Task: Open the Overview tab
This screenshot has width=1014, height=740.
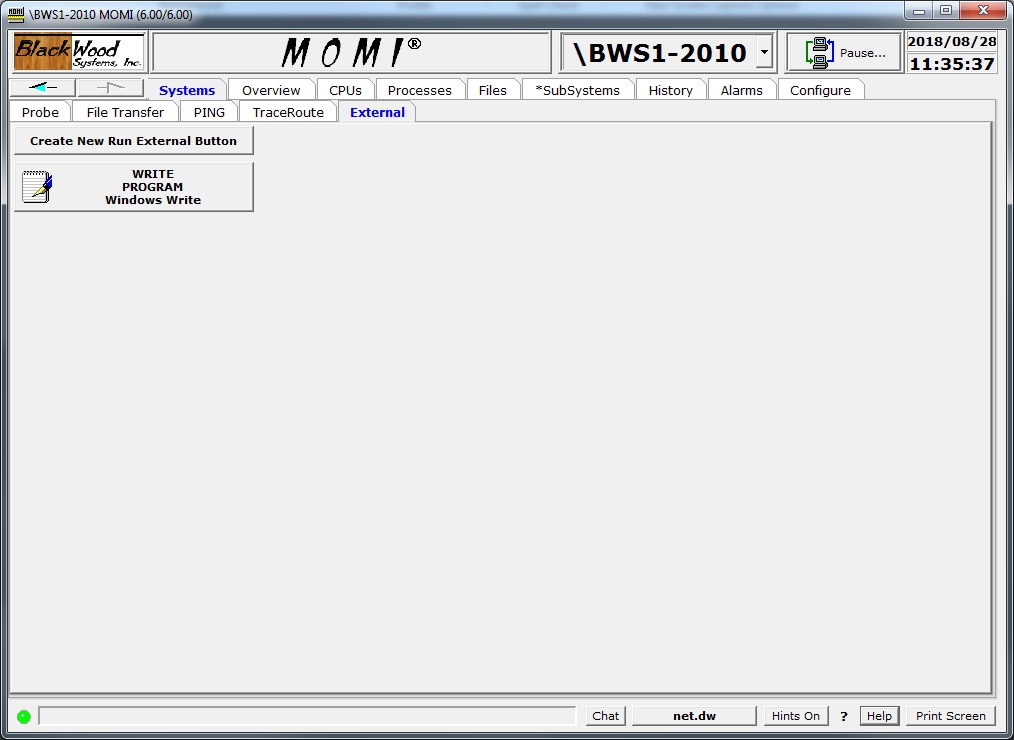Action: click(271, 91)
